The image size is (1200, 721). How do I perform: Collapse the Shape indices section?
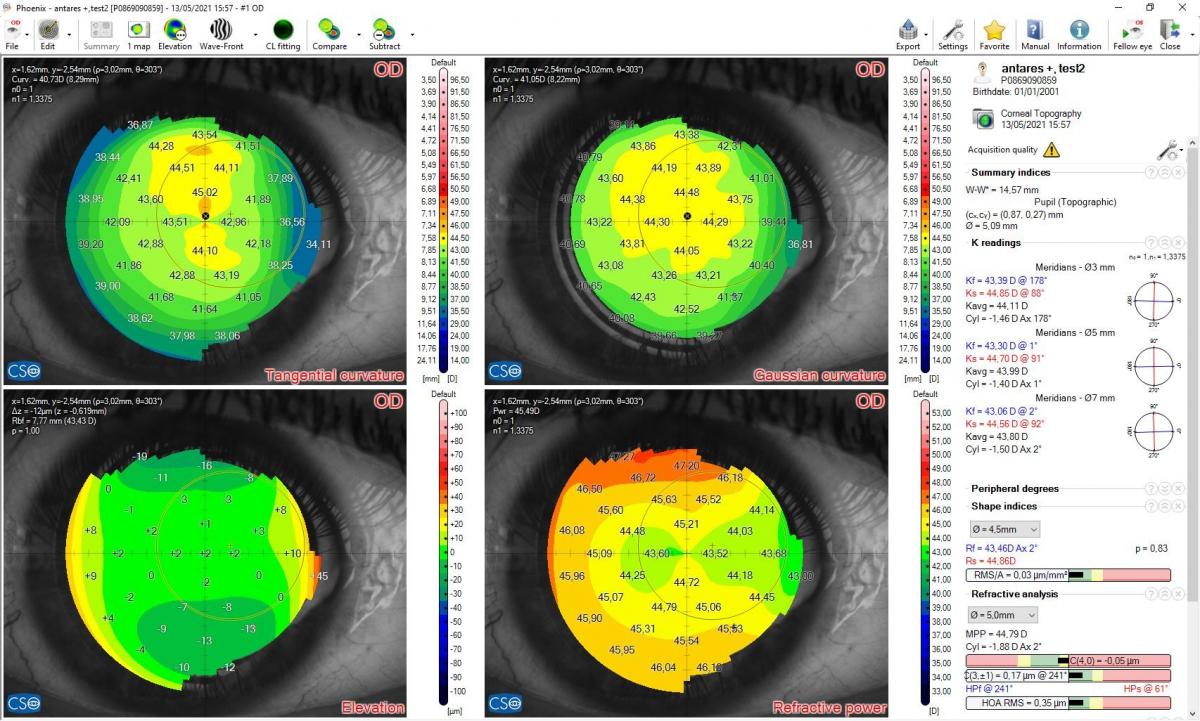[1165, 506]
